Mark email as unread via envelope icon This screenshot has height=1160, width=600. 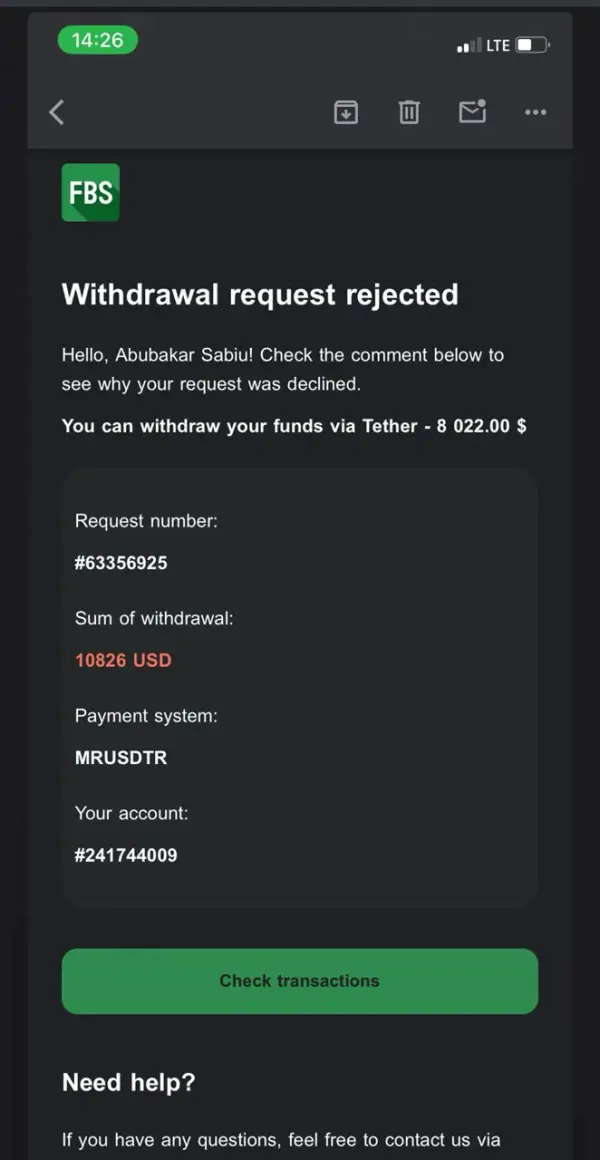click(472, 111)
